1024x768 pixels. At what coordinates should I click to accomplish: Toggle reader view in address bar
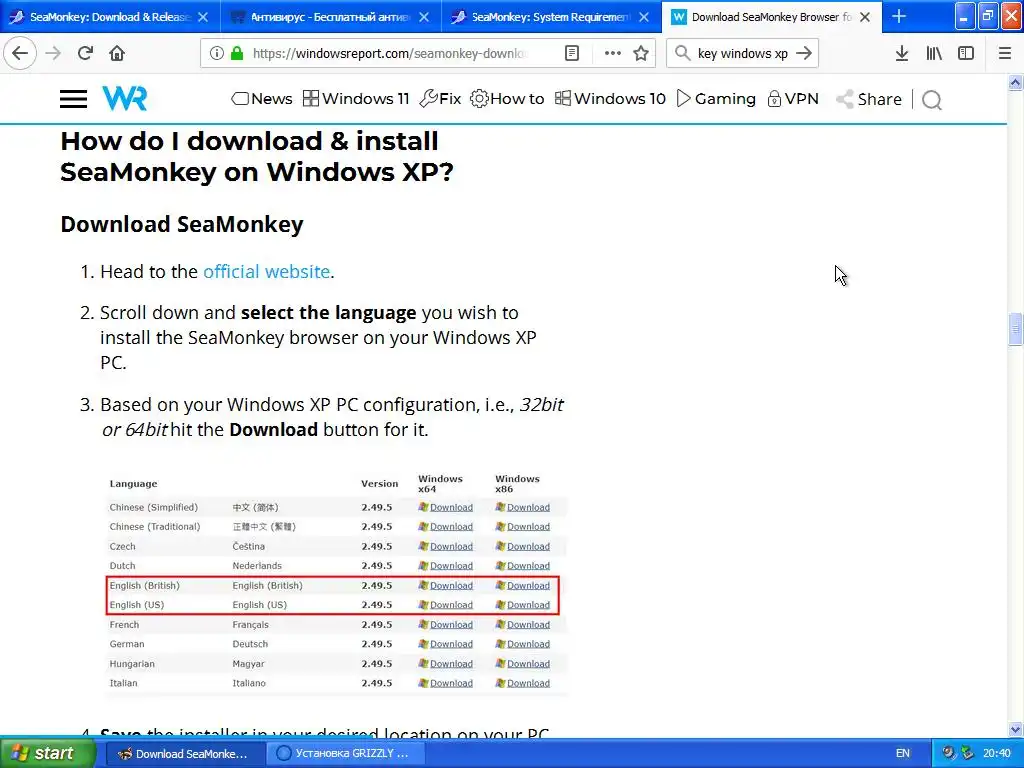click(571, 53)
